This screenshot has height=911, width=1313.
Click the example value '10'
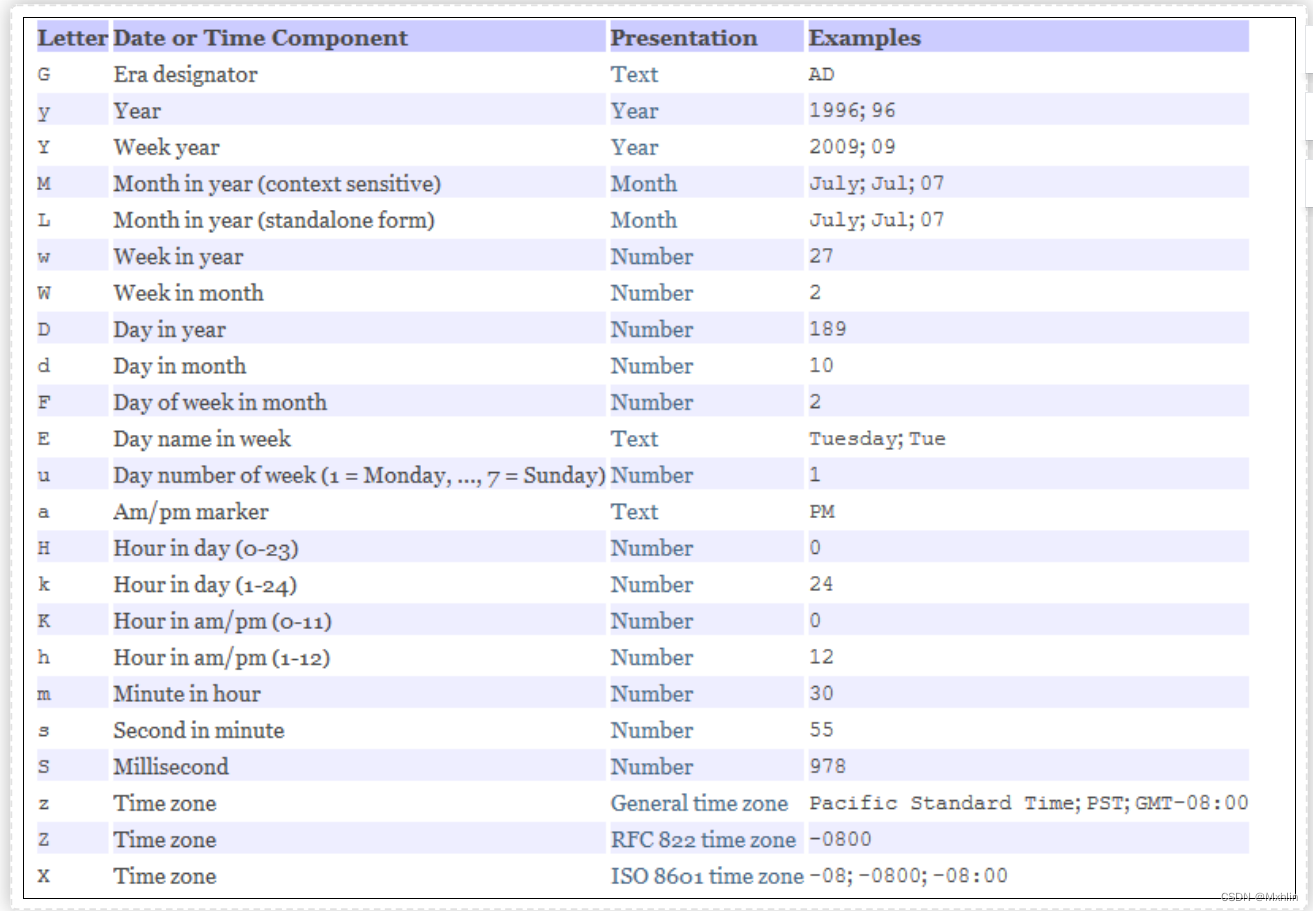(821, 366)
